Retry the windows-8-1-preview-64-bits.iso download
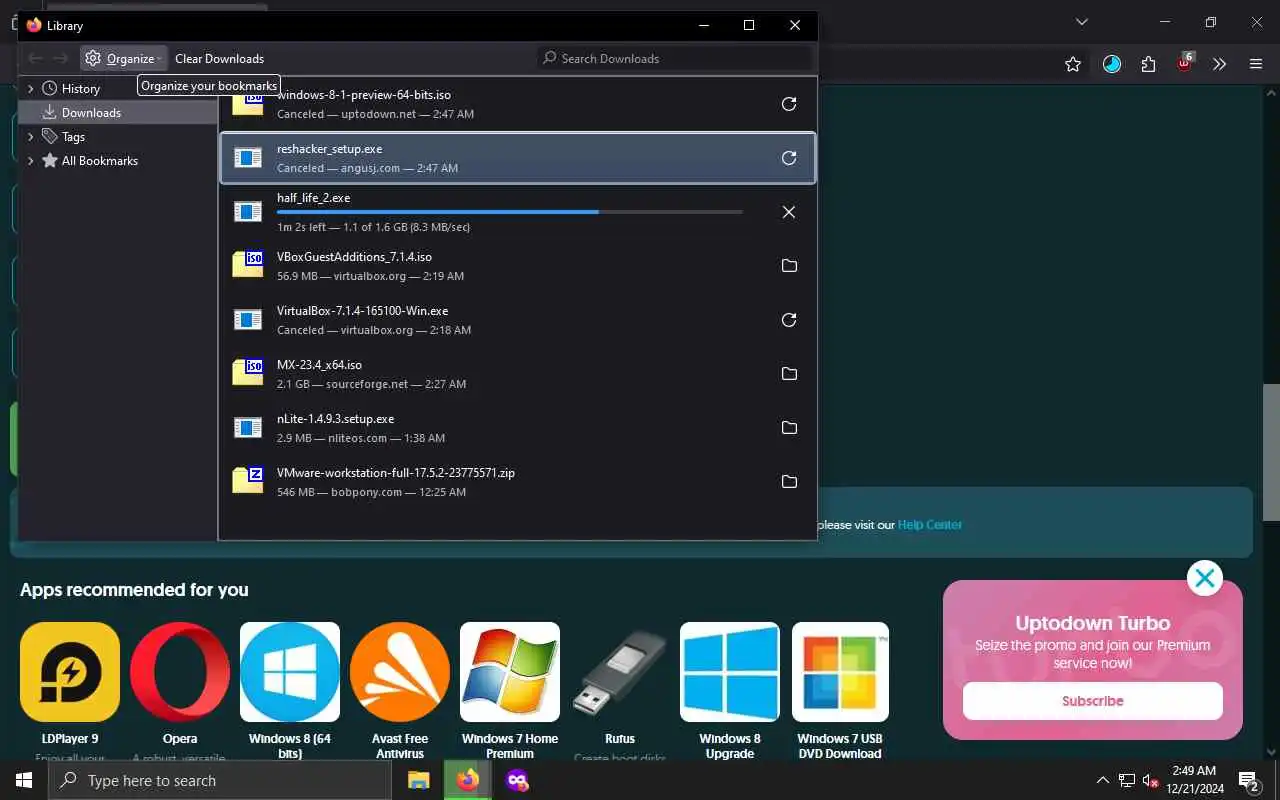Screen dimensions: 1280x800 [x=789, y=104]
